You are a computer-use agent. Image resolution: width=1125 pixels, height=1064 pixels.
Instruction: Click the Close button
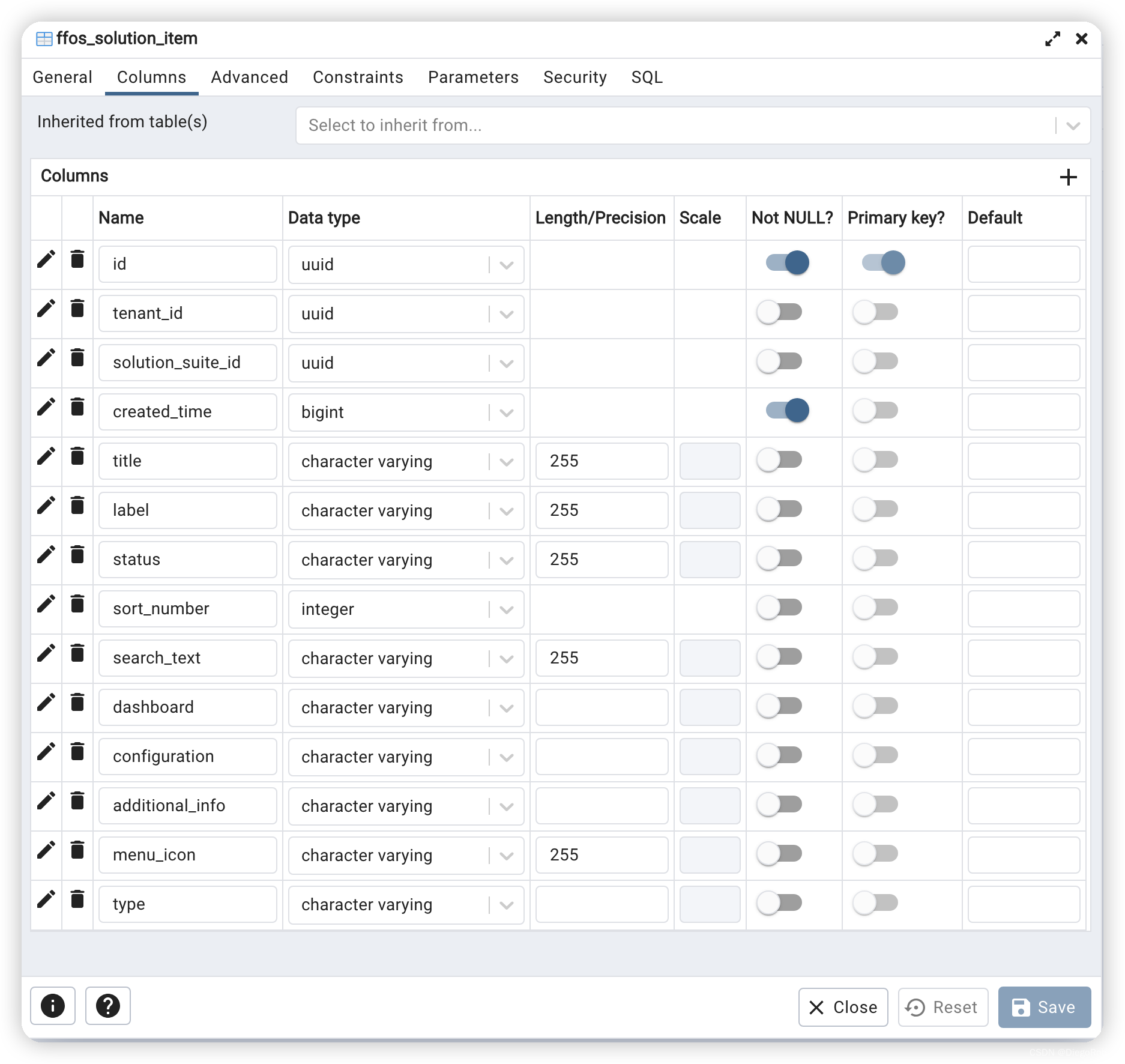pyautogui.click(x=843, y=1007)
